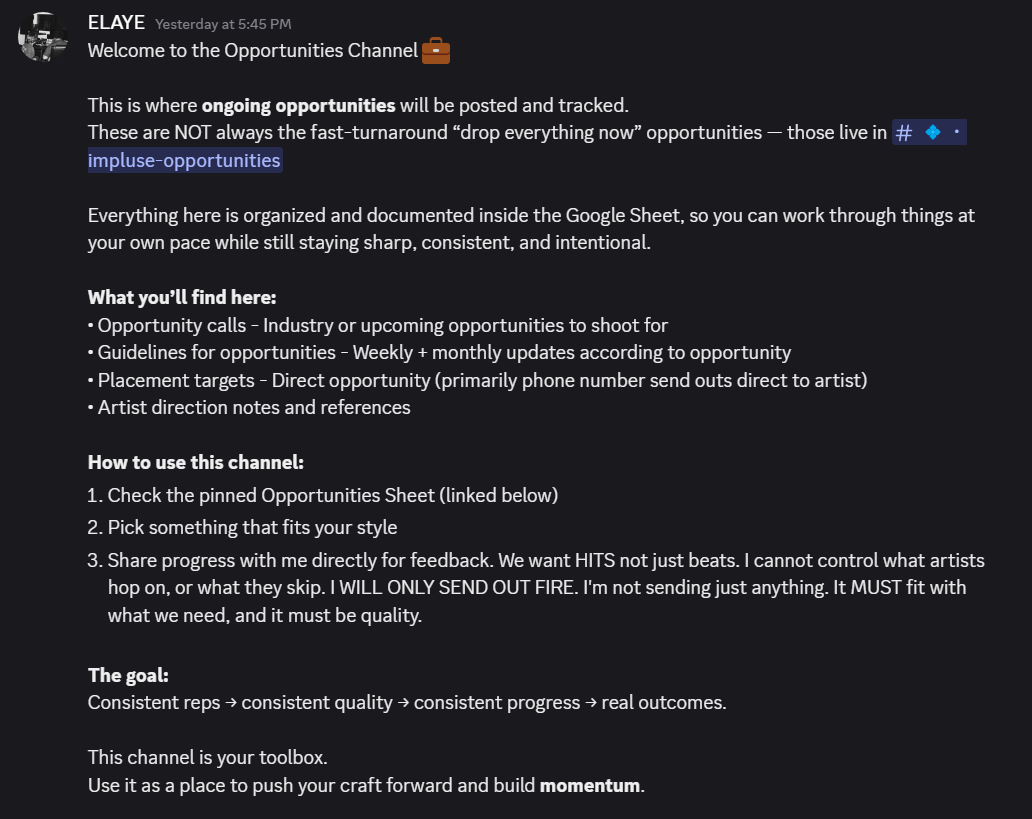Click ELAYE's profile avatar
Screen dimensions: 1032x819
[43, 37]
